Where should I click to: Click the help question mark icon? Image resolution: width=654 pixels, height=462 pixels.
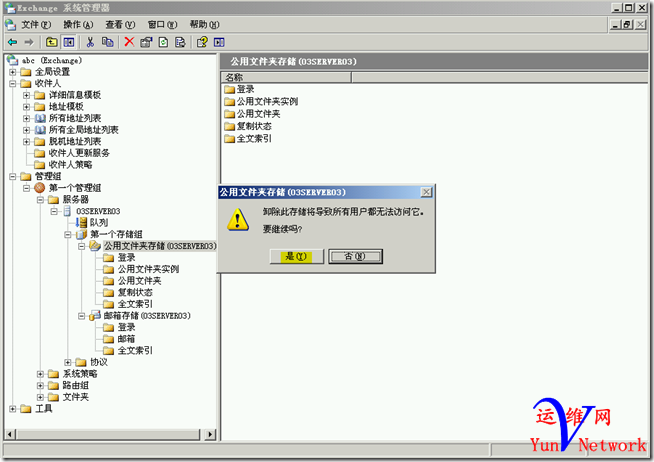click(202, 42)
